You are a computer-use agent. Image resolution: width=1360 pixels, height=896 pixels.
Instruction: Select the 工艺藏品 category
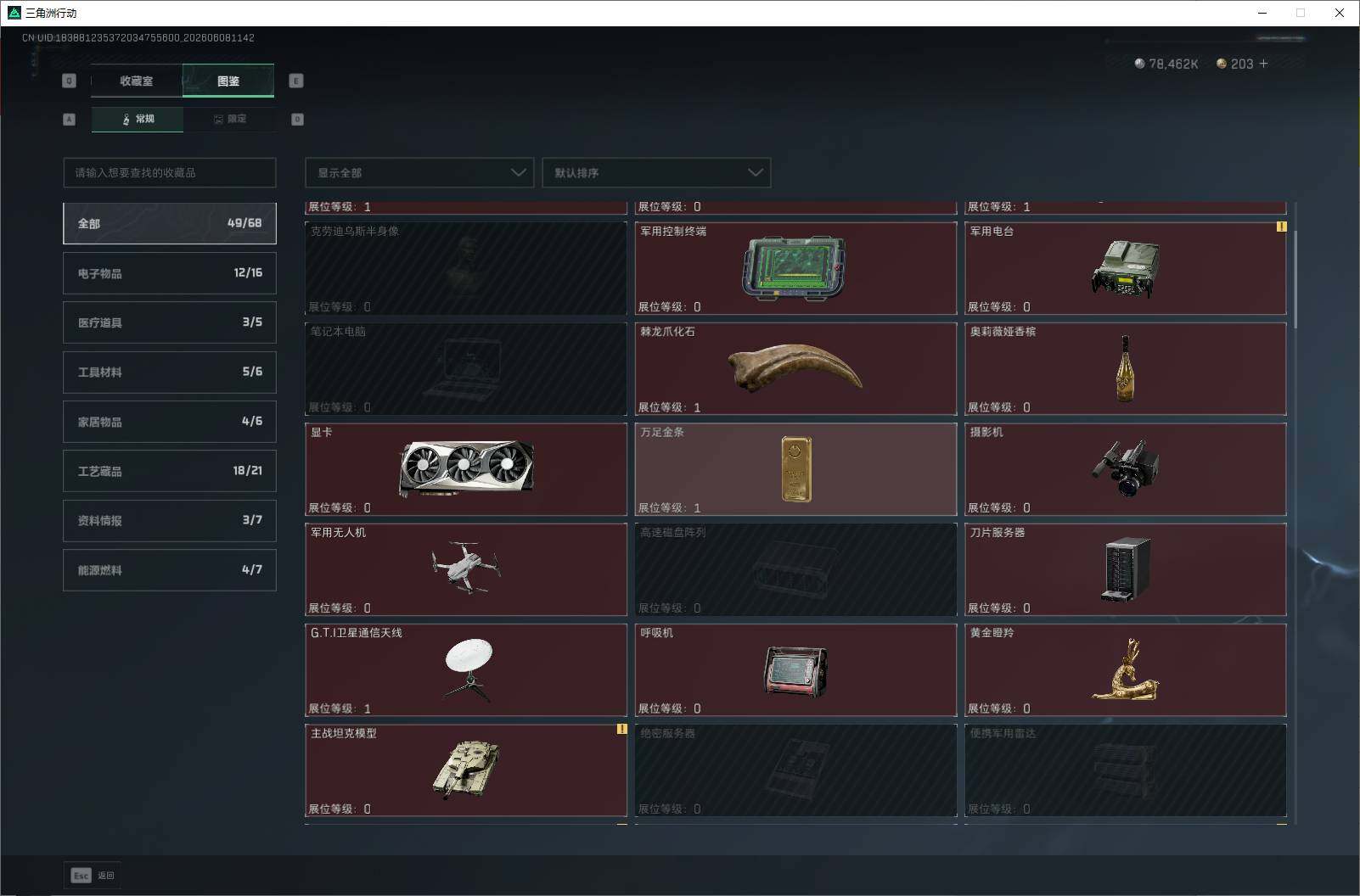[170, 471]
